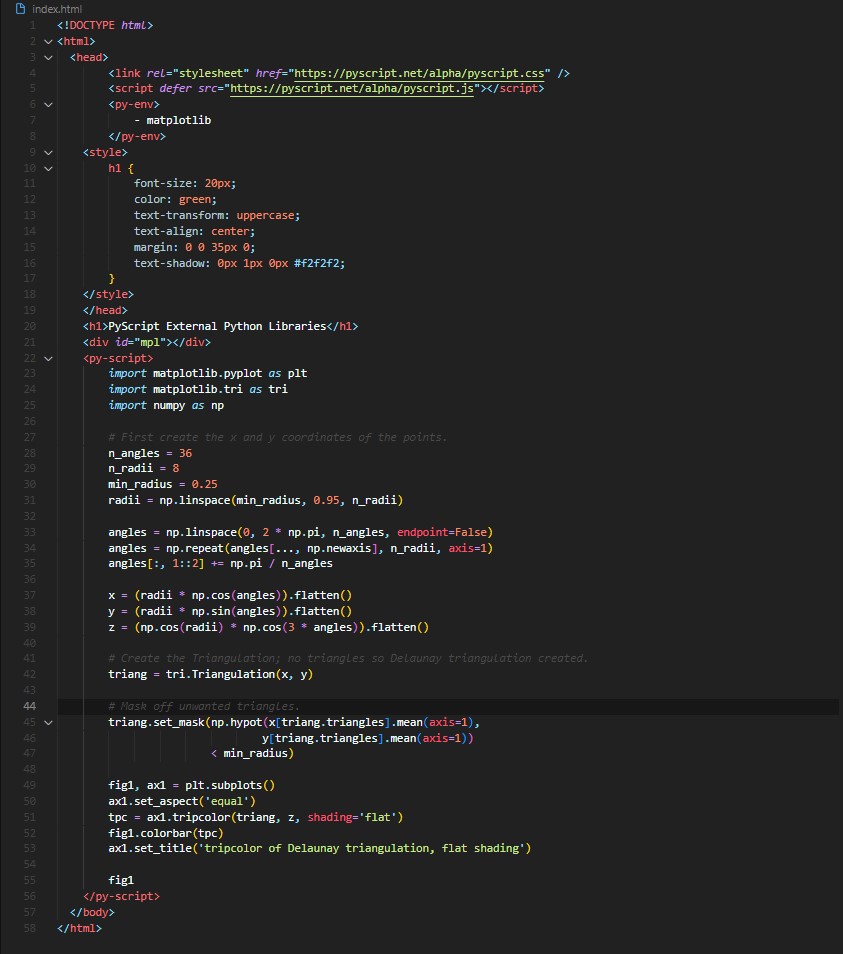Collapse the py-script block fold at line 22
This screenshot has height=954, width=843.
tap(48, 359)
